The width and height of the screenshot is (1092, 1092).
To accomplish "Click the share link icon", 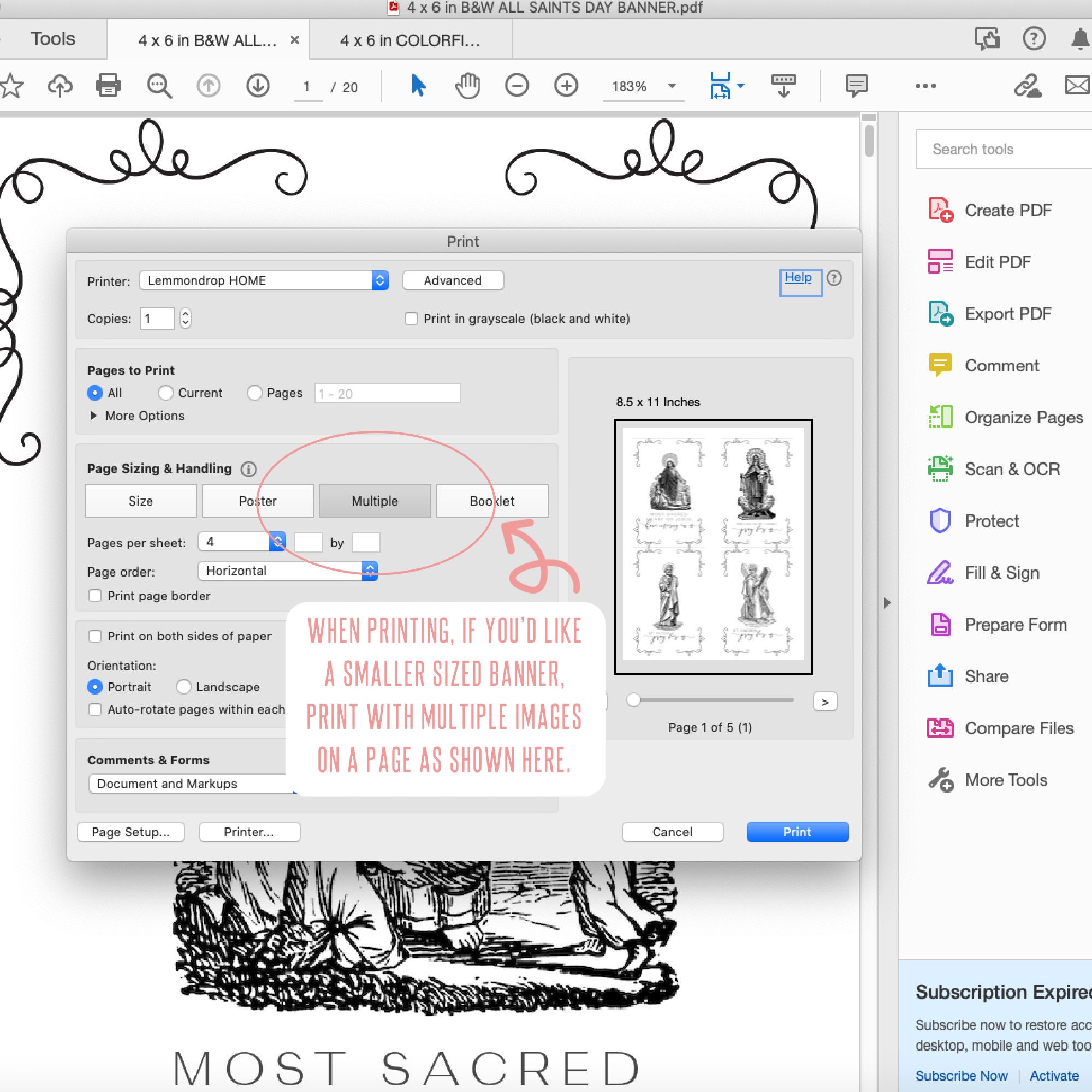I will (1027, 86).
